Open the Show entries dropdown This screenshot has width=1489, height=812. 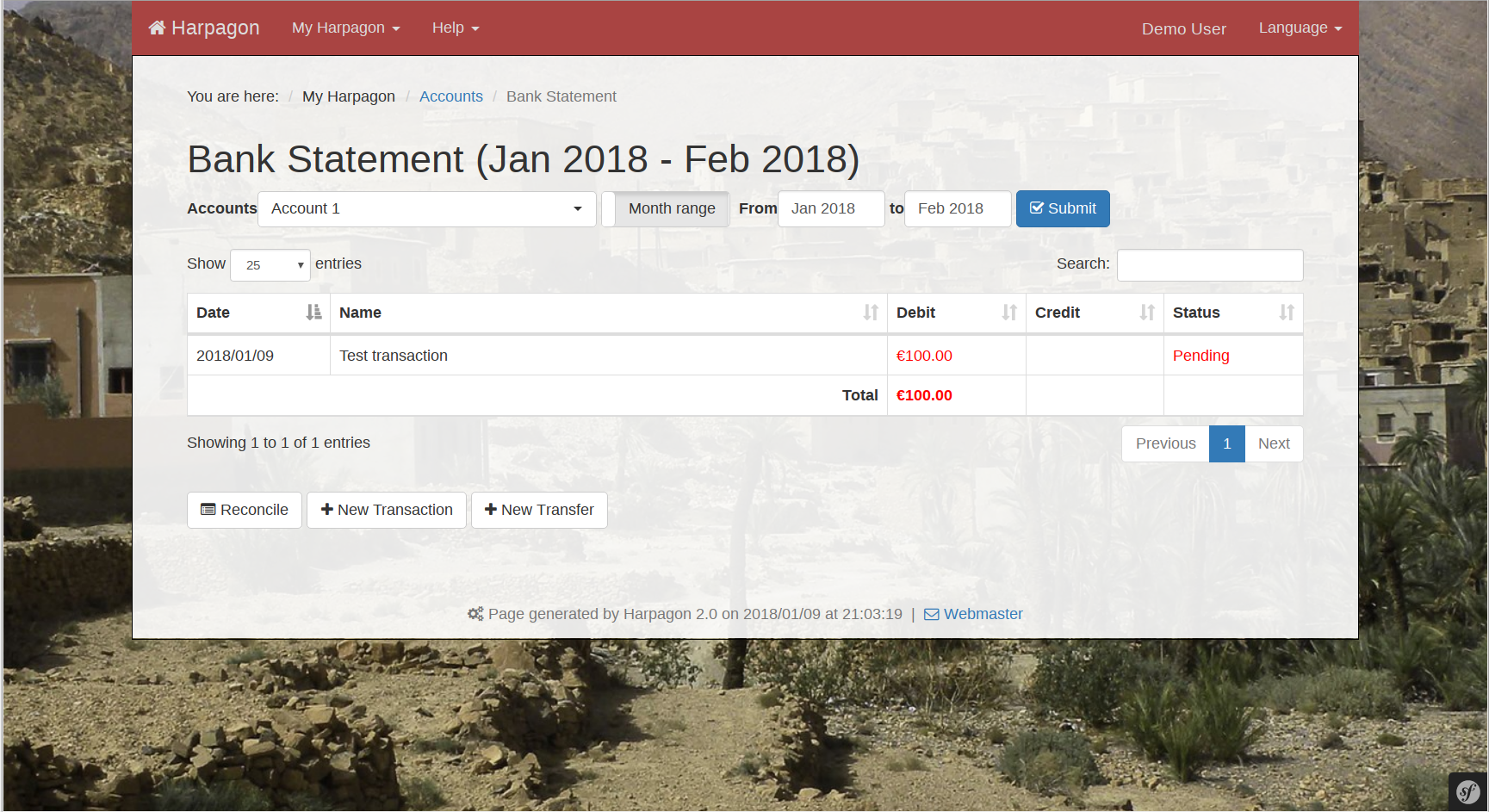click(x=270, y=264)
